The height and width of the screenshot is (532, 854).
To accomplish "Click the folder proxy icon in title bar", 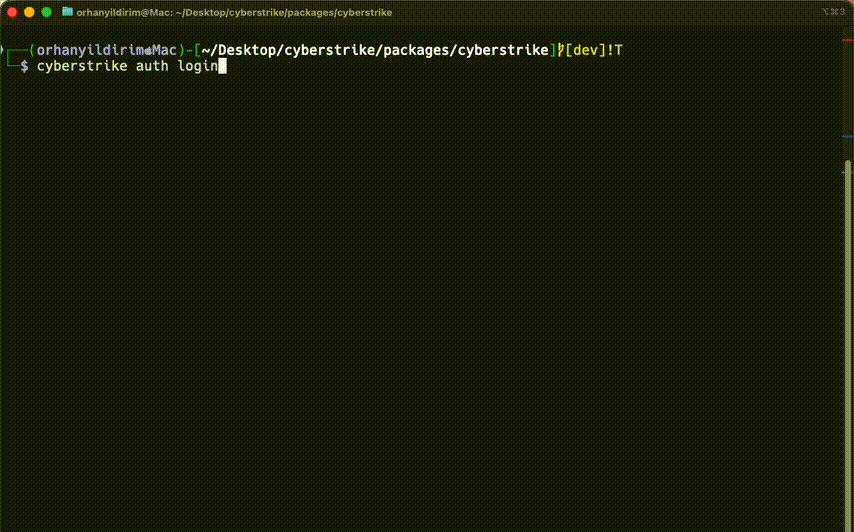I will pyautogui.click(x=68, y=12).
